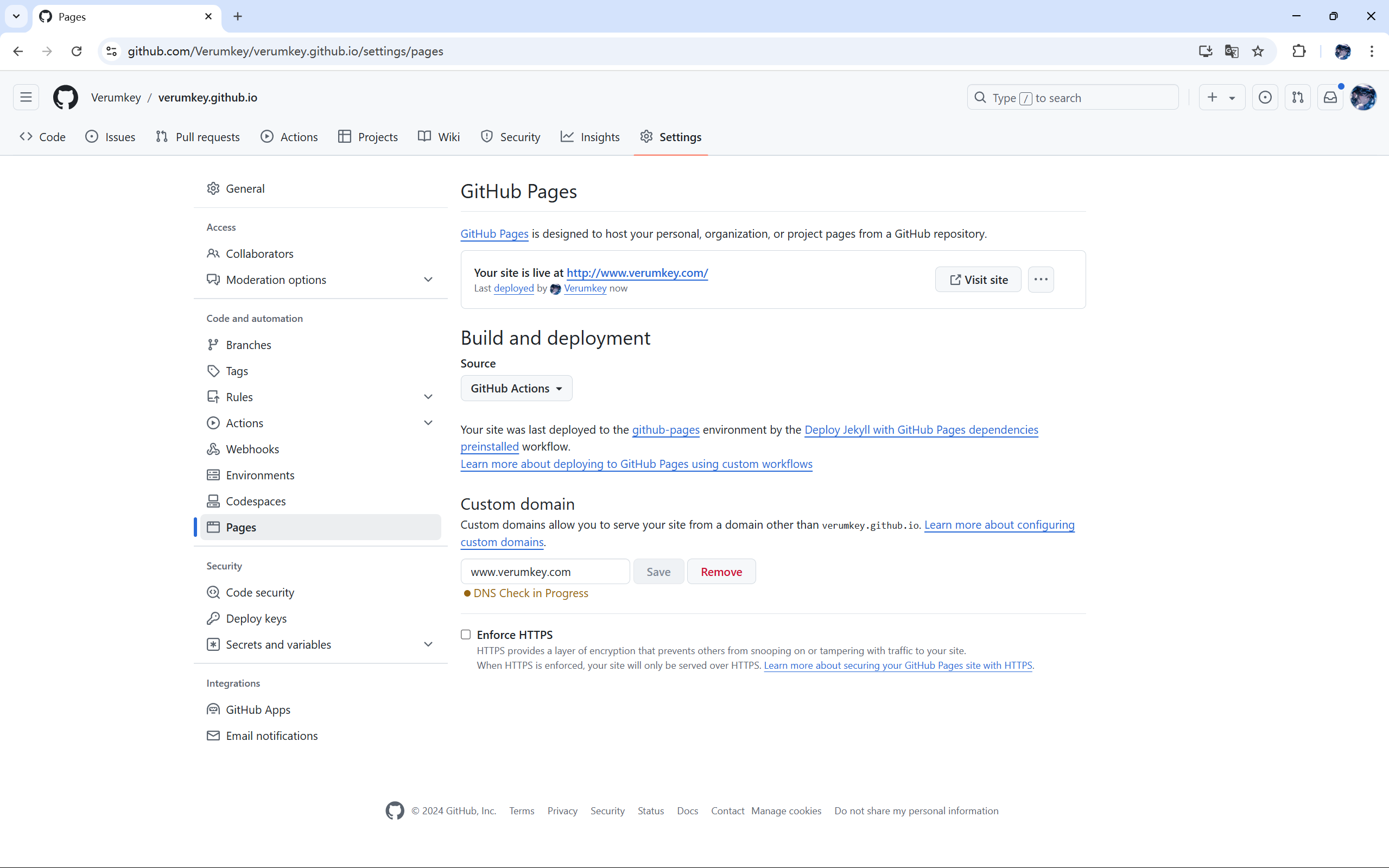Open the Wiki tab
The height and width of the screenshot is (868, 1389).
click(439, 137)
